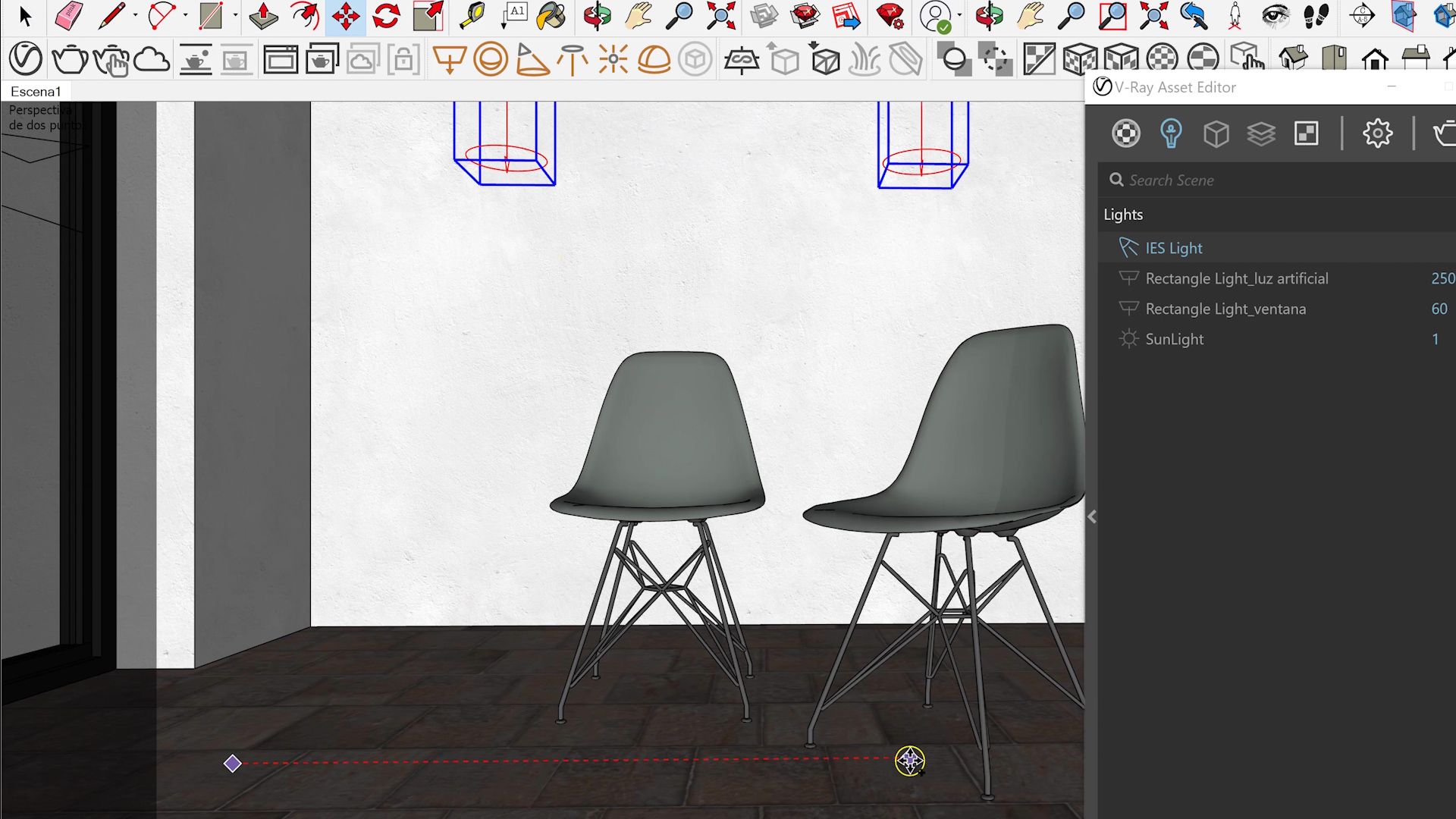The width and height of the screenshot is (1456, 819).
Task: Select the Rotate tool
Action: [386, 15]
